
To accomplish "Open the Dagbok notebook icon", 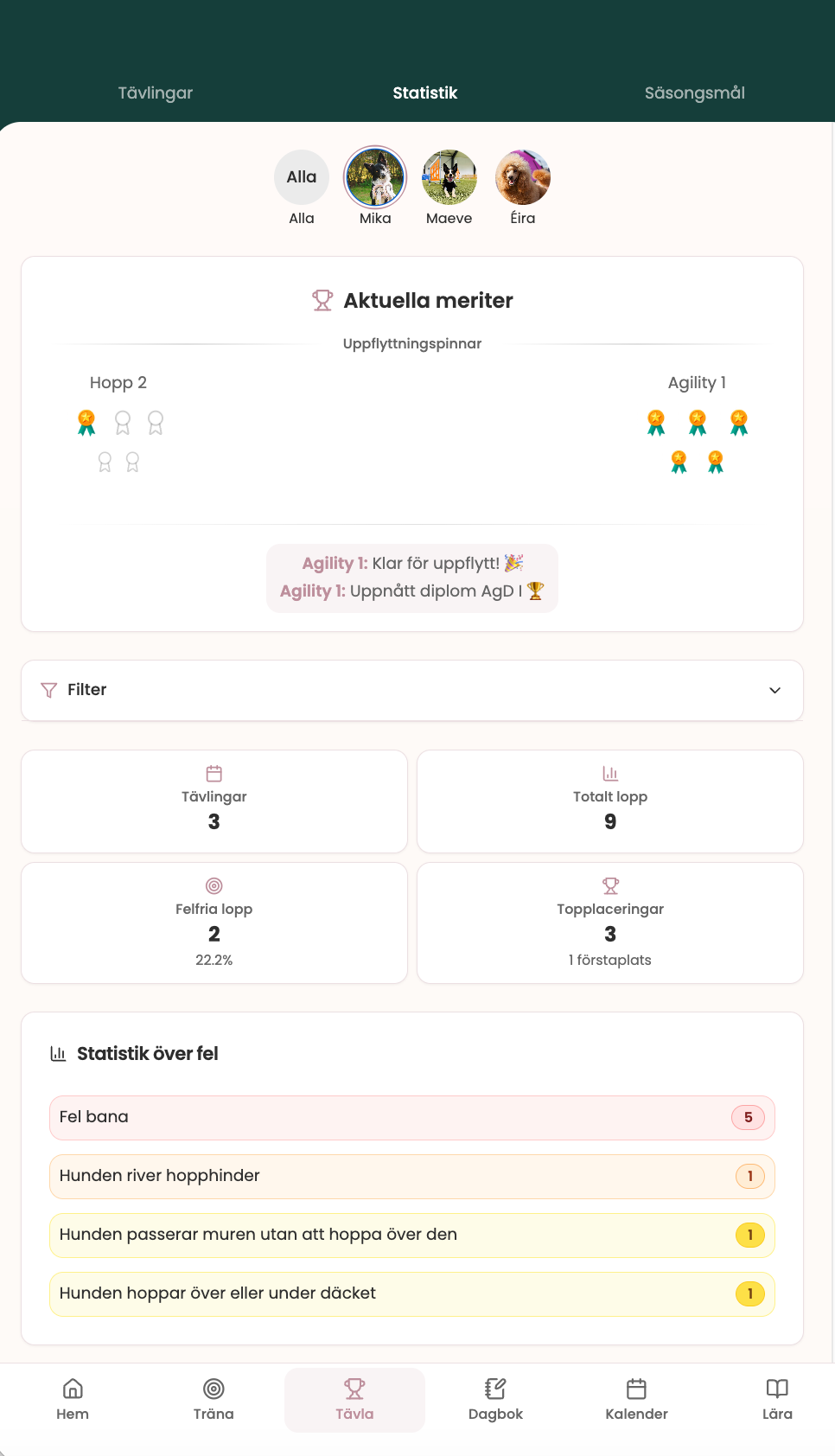I will pos(495,1389).
